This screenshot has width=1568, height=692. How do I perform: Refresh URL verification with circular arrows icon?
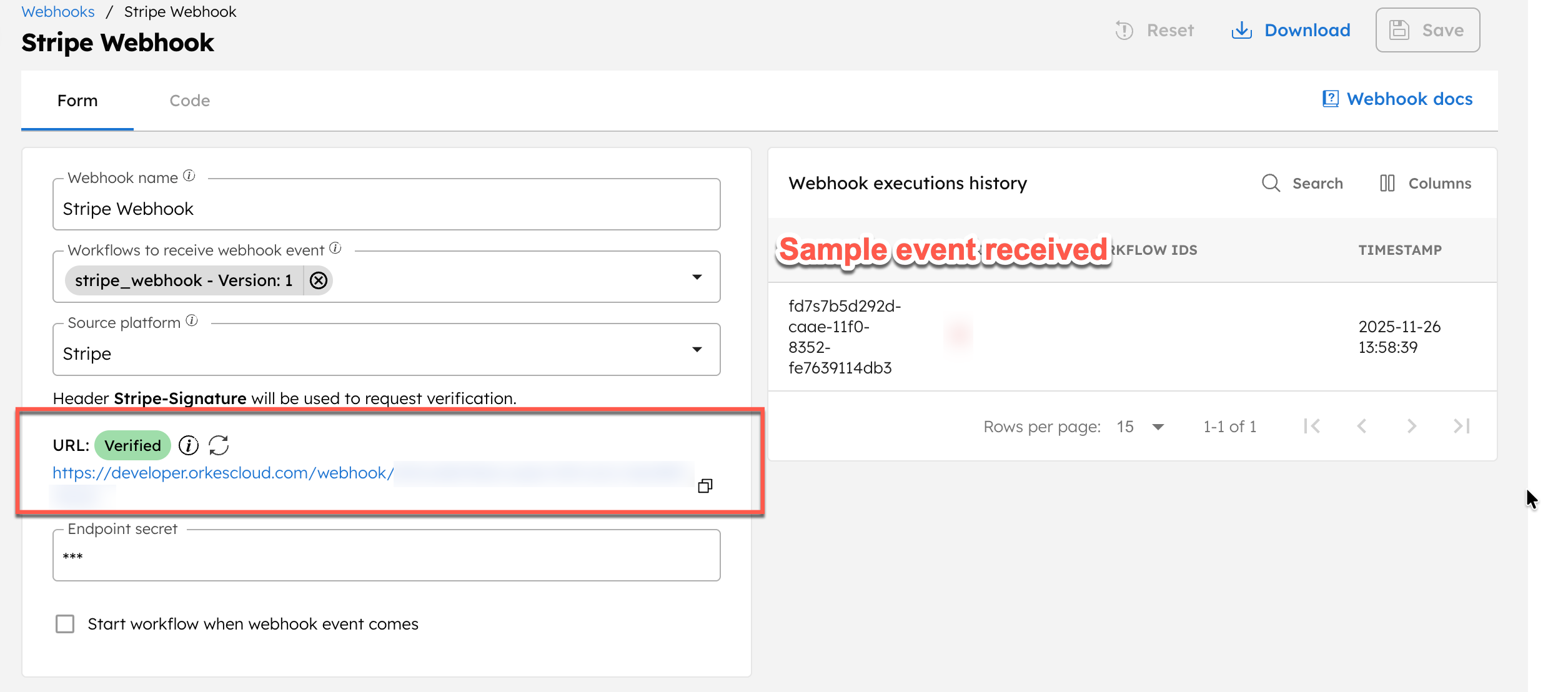[219, 445]
